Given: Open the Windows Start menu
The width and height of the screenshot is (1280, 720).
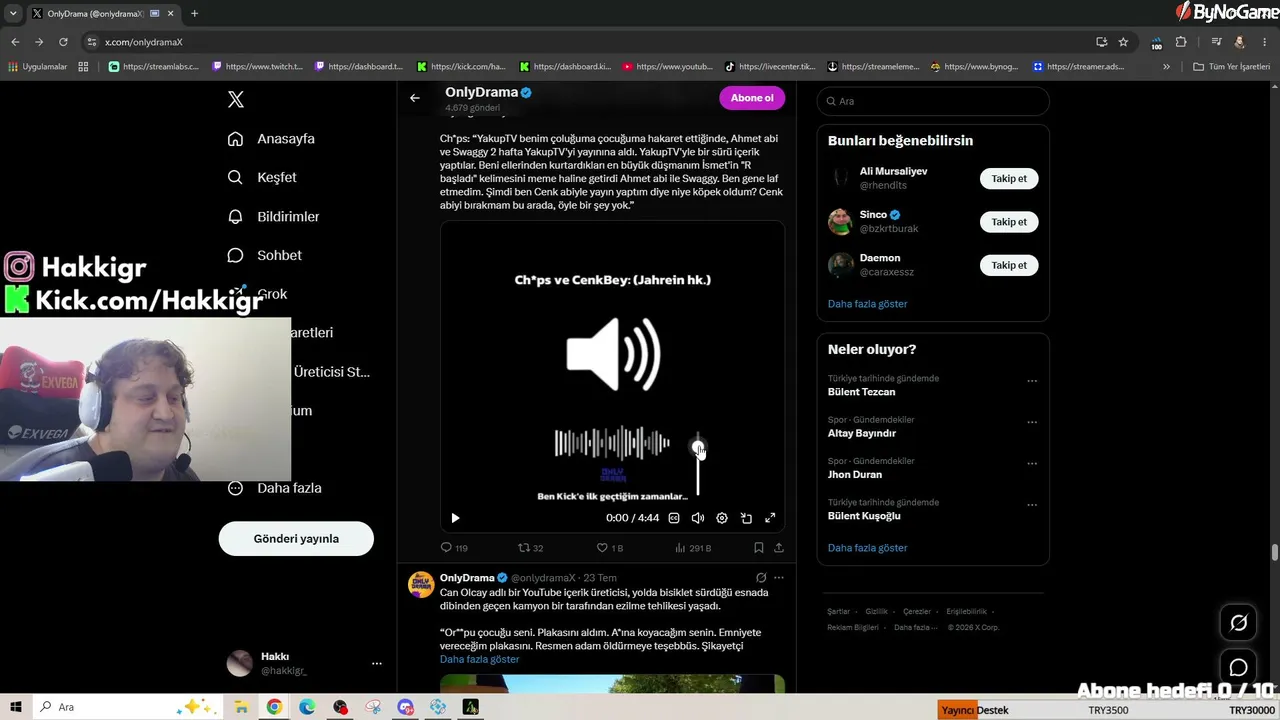Looking at the screenshot, I should tap(16, 707).
